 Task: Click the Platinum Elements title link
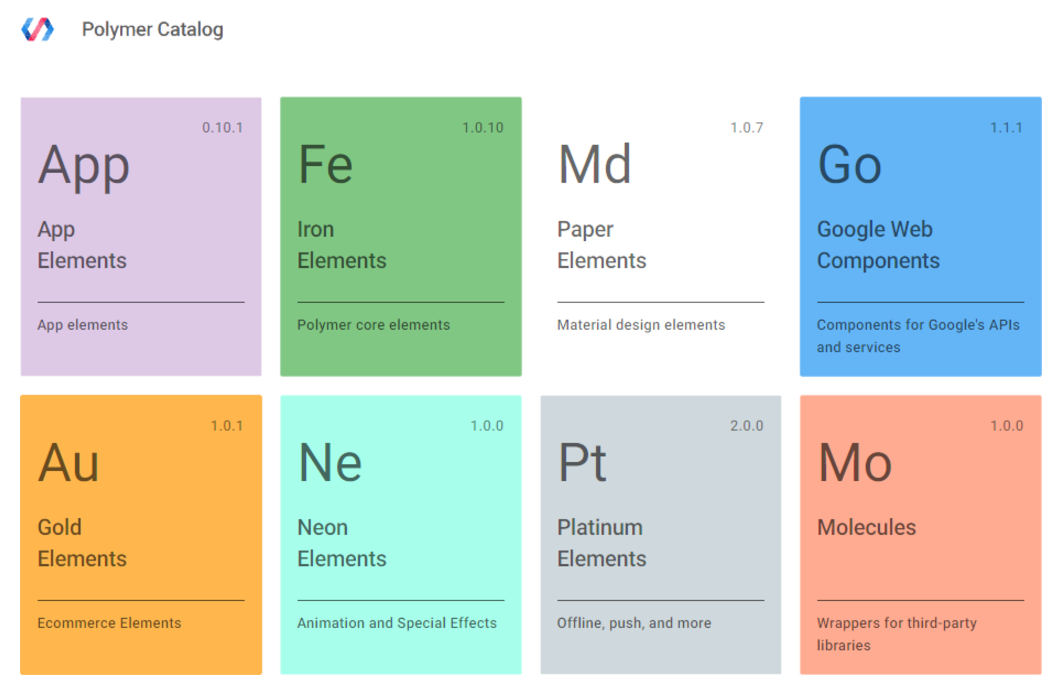(x=600, y=543)
